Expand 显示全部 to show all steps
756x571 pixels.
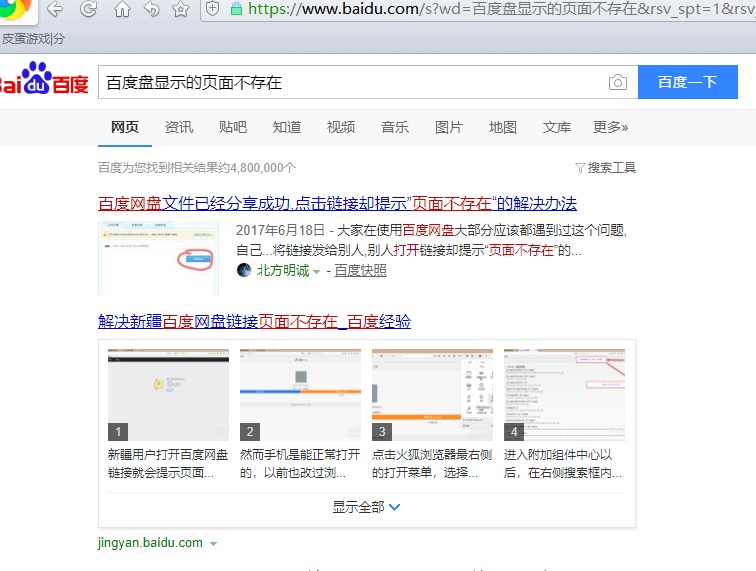[x=366, y=507]
